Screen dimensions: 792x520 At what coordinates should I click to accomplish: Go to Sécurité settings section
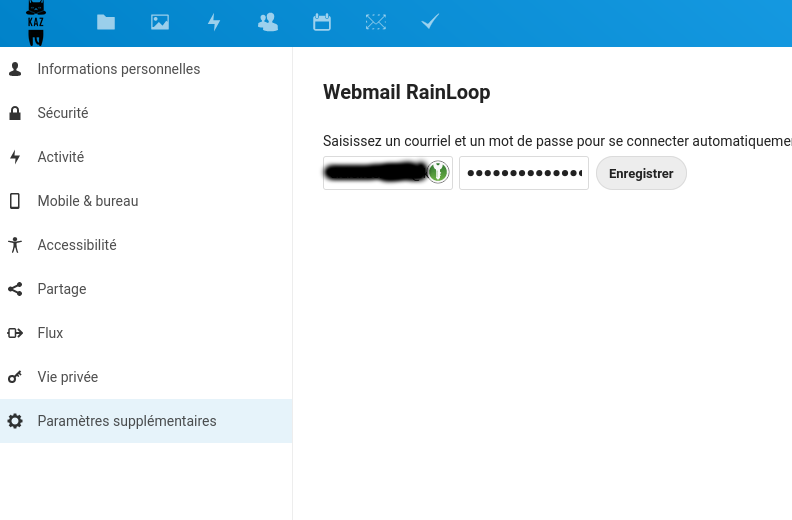(x=63, y=113)
